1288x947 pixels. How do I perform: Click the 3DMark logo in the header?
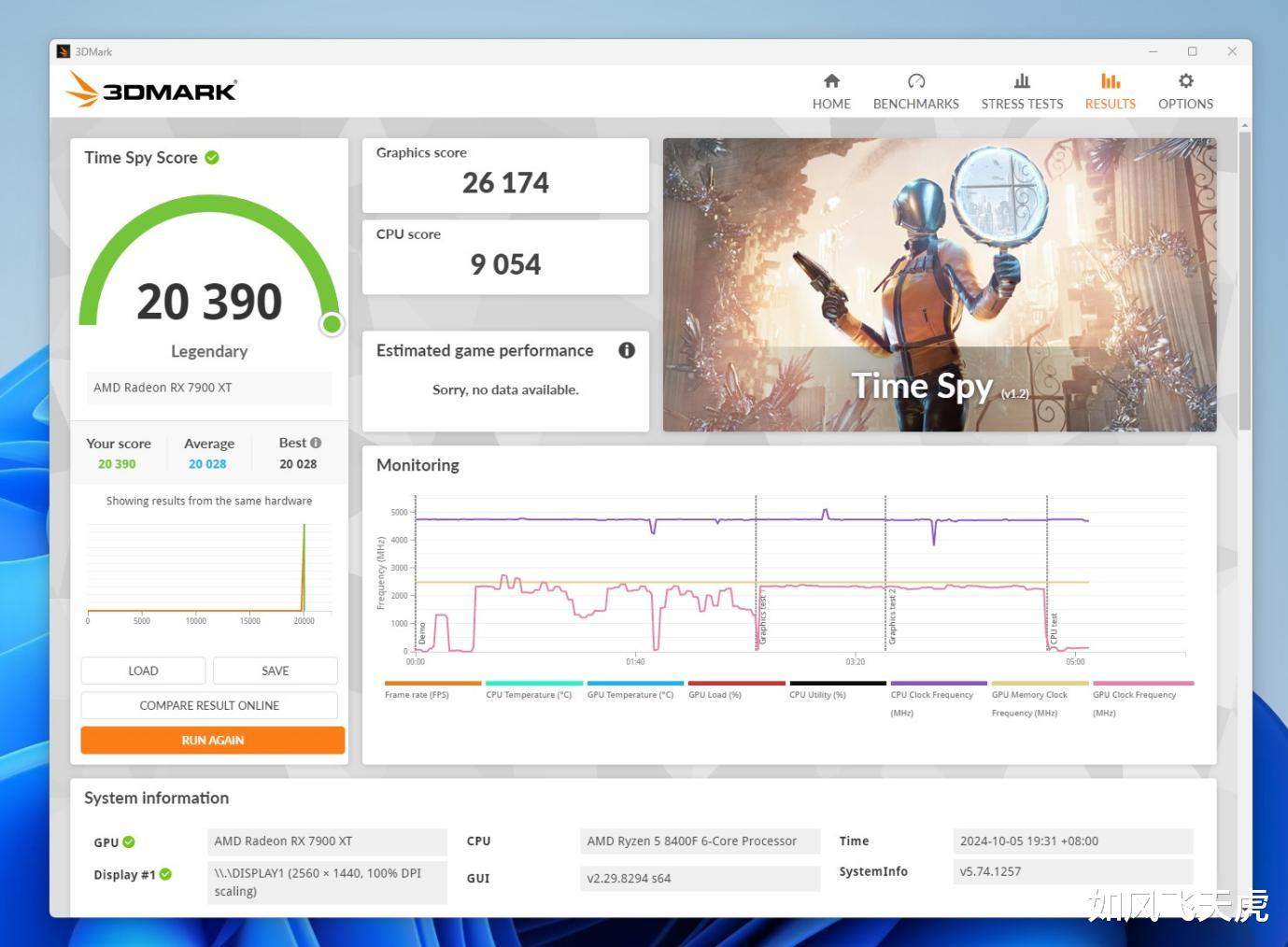(151, 90)
